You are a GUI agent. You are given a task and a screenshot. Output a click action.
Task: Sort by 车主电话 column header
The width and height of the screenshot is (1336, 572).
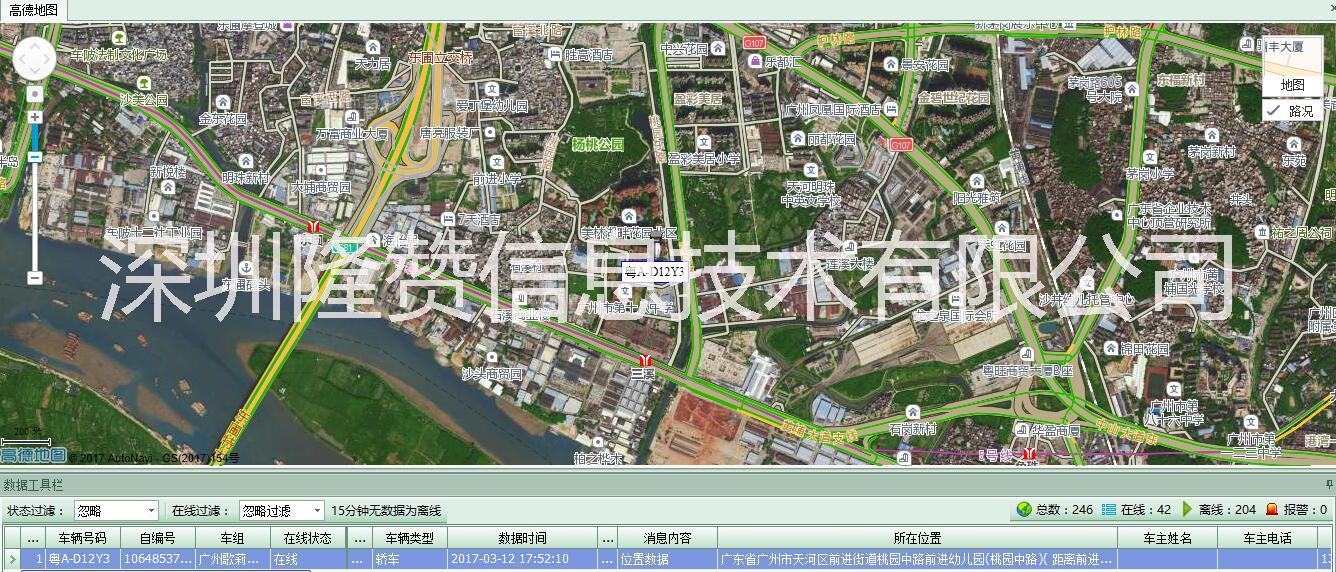pos(1267,538)
